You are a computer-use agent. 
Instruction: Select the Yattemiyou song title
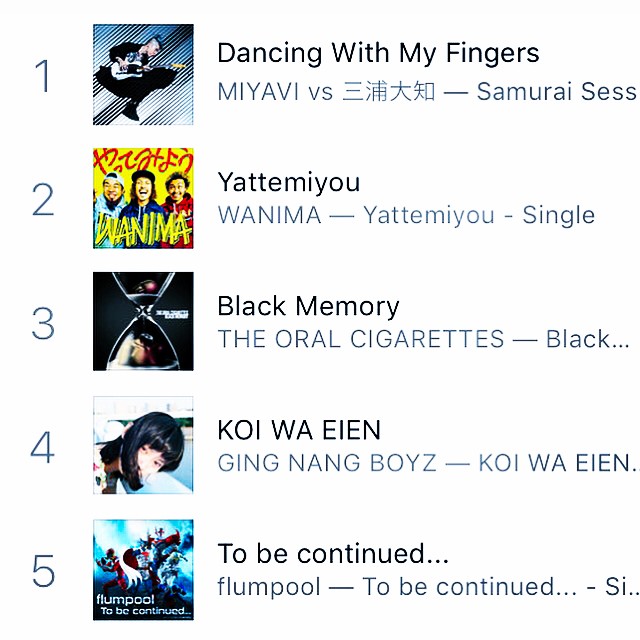pos(288,182)
